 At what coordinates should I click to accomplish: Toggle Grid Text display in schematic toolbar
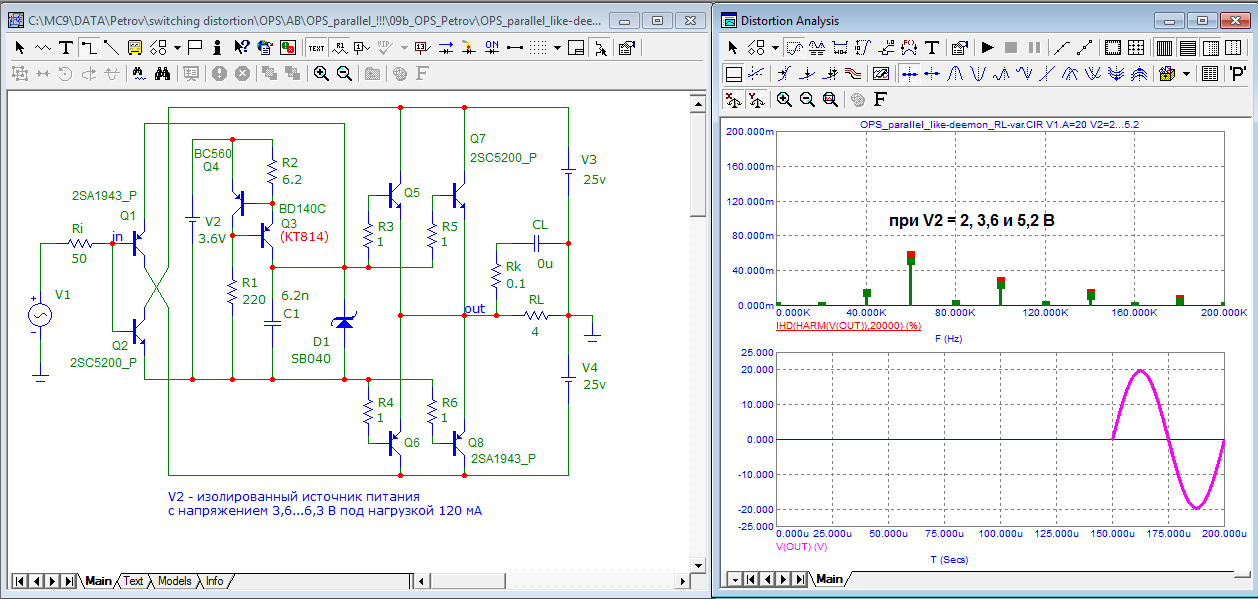(x=316, y=47)
